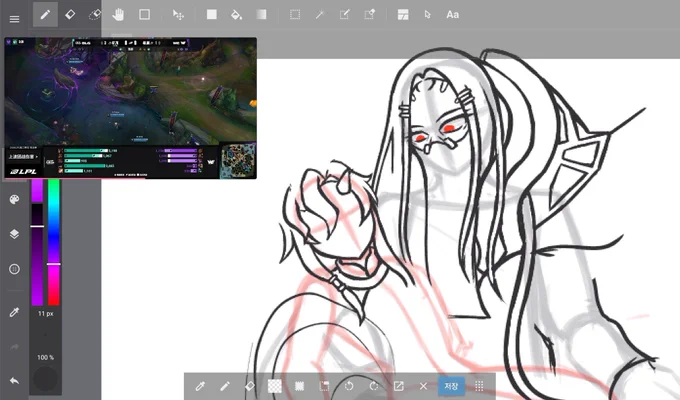
Task: Rotate canvas right in bottom bar
Action: 374,386
